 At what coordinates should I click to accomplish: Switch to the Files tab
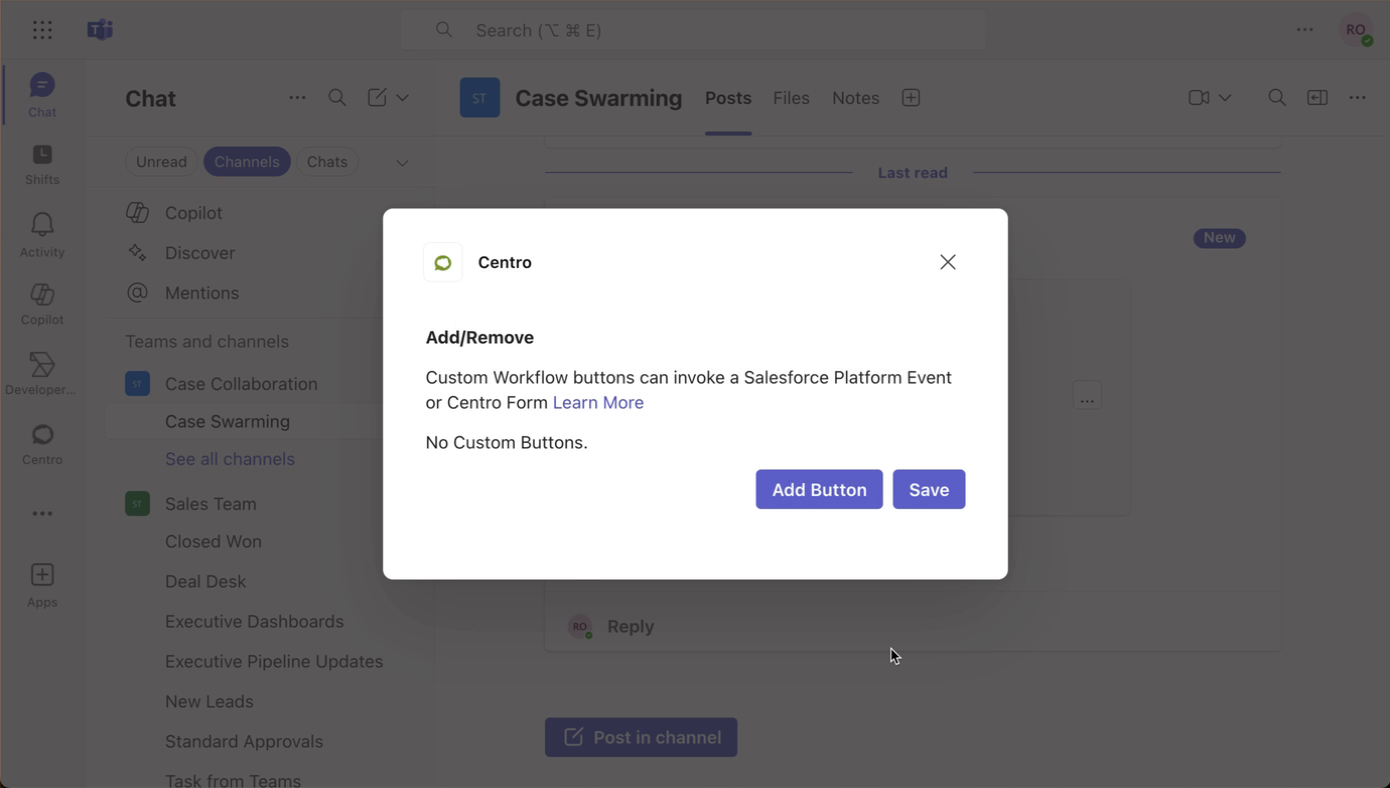coord(791,98)
